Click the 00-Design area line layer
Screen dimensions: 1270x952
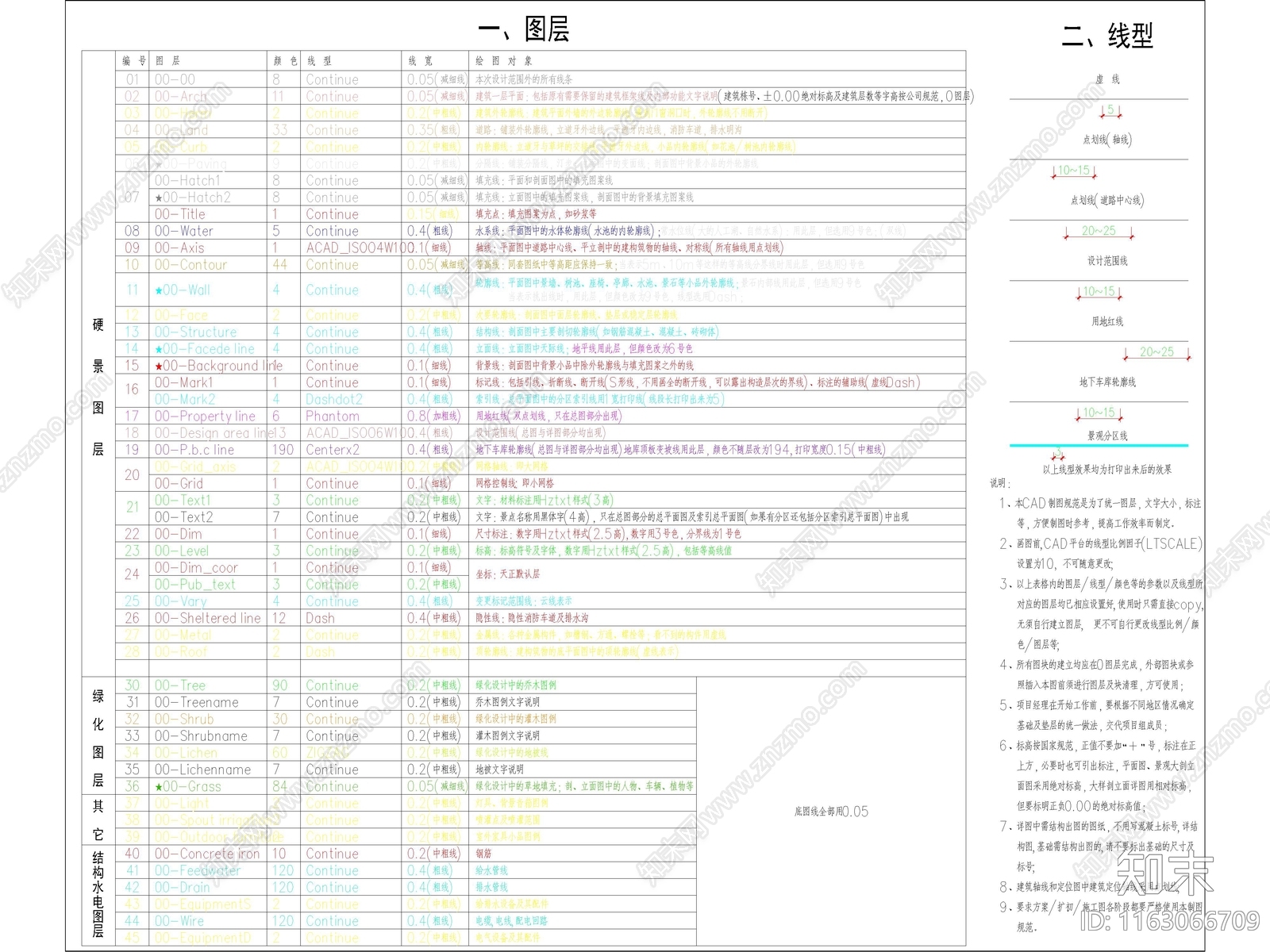[x=213, y=432]
